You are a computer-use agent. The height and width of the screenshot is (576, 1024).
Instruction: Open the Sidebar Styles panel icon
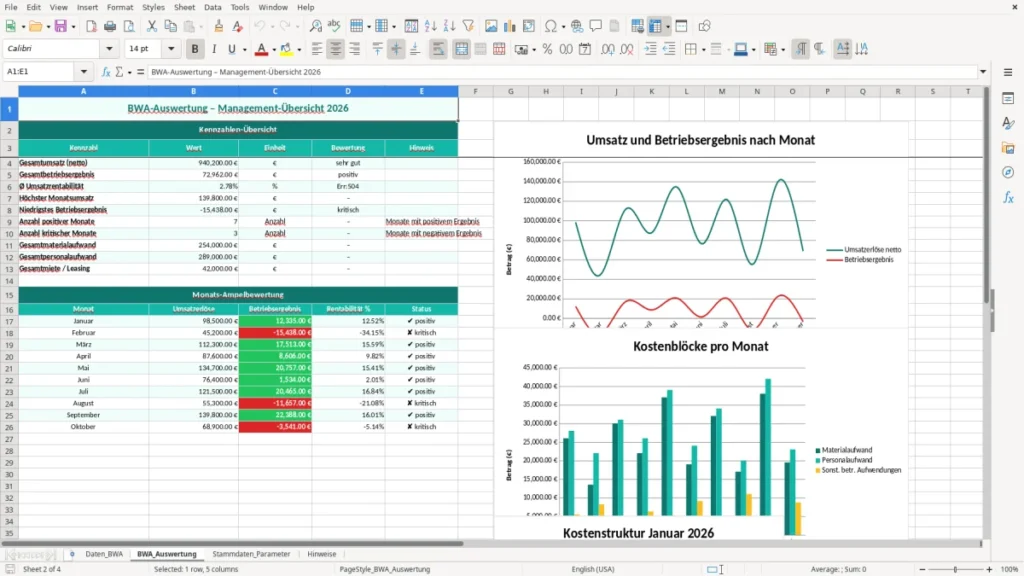click(x=1008, y=123)
